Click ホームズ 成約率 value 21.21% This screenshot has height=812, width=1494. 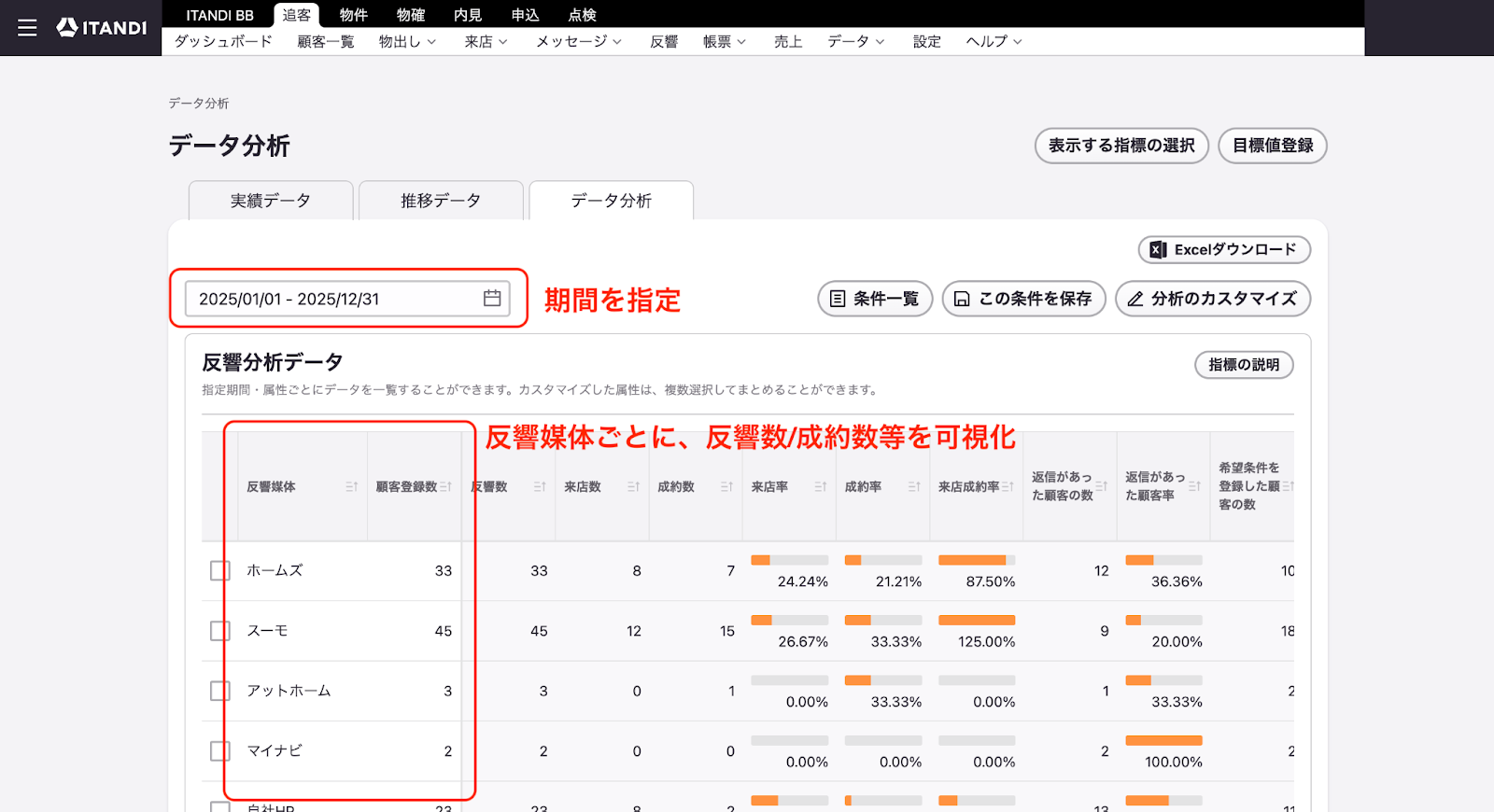tap(898, 581)
